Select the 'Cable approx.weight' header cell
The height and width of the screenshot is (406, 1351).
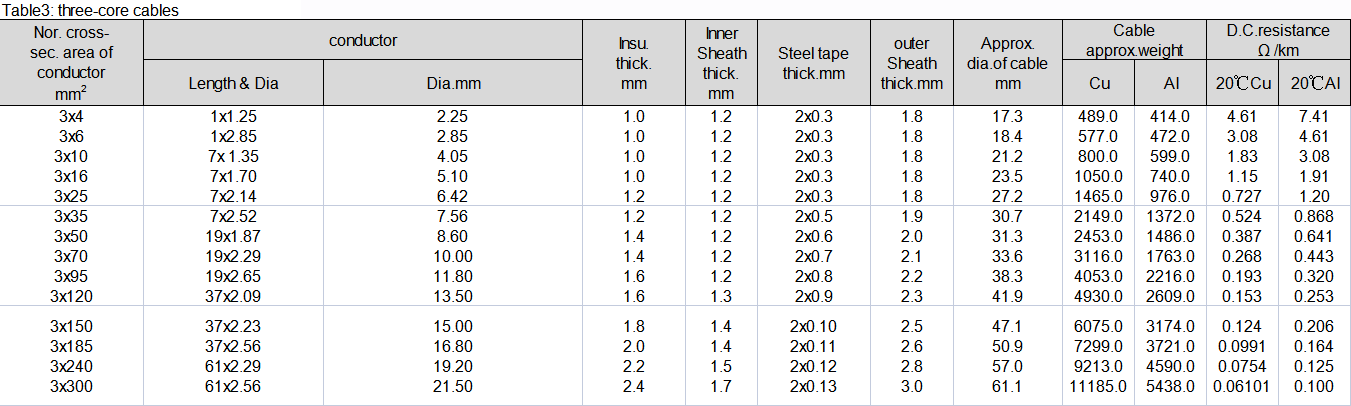click(1134, 40)
